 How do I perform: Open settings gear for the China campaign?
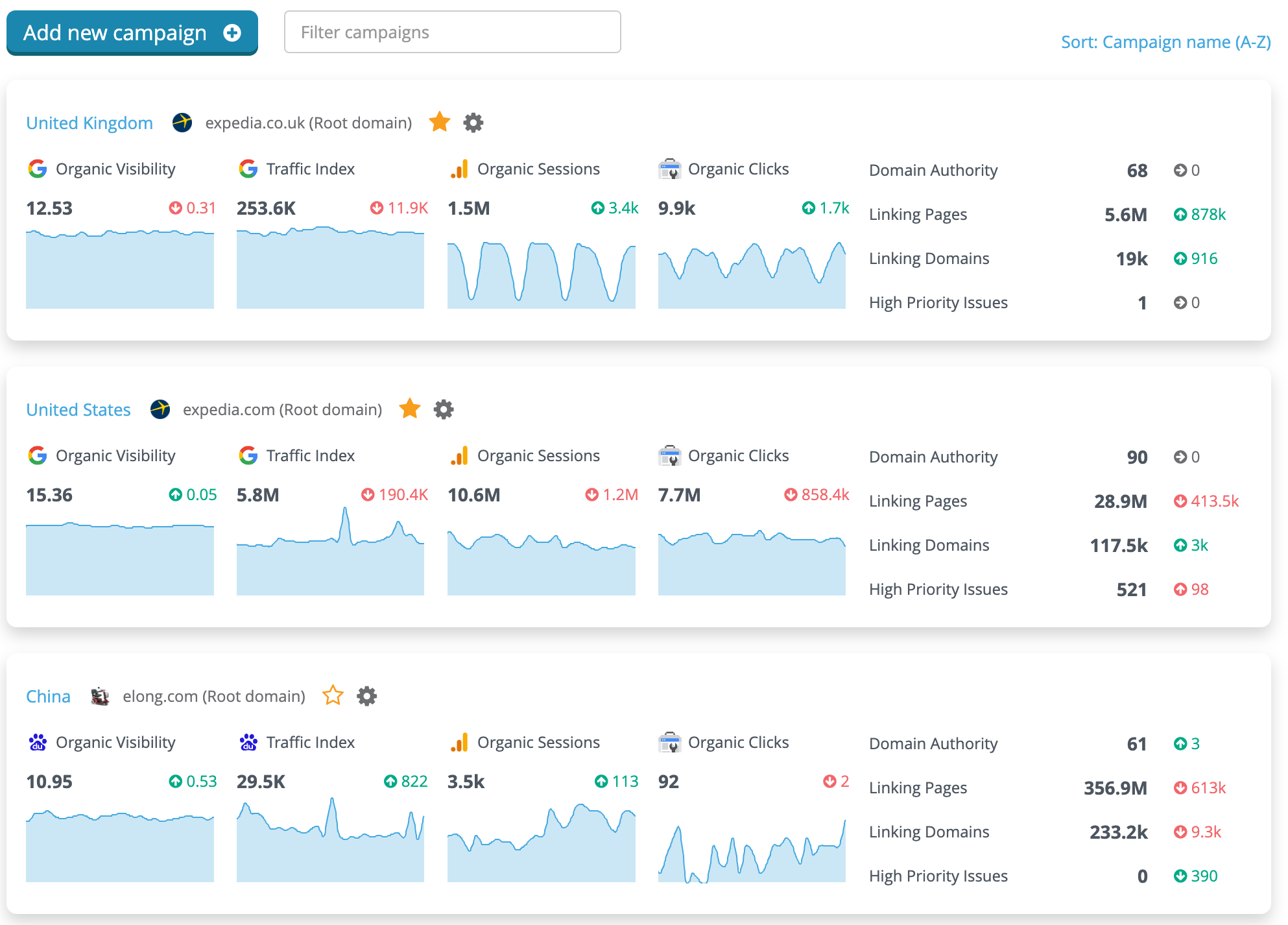366,695
